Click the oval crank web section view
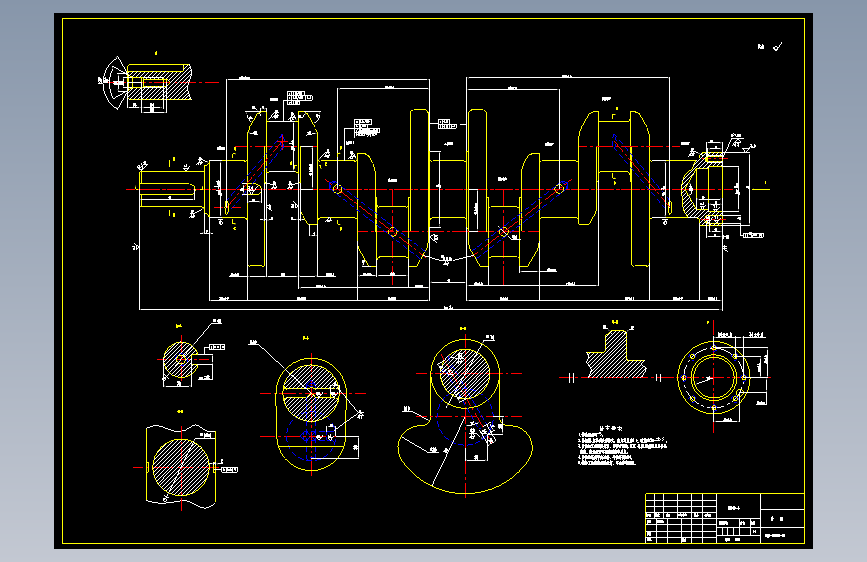The image size is (867, 562). click(311, 414)
